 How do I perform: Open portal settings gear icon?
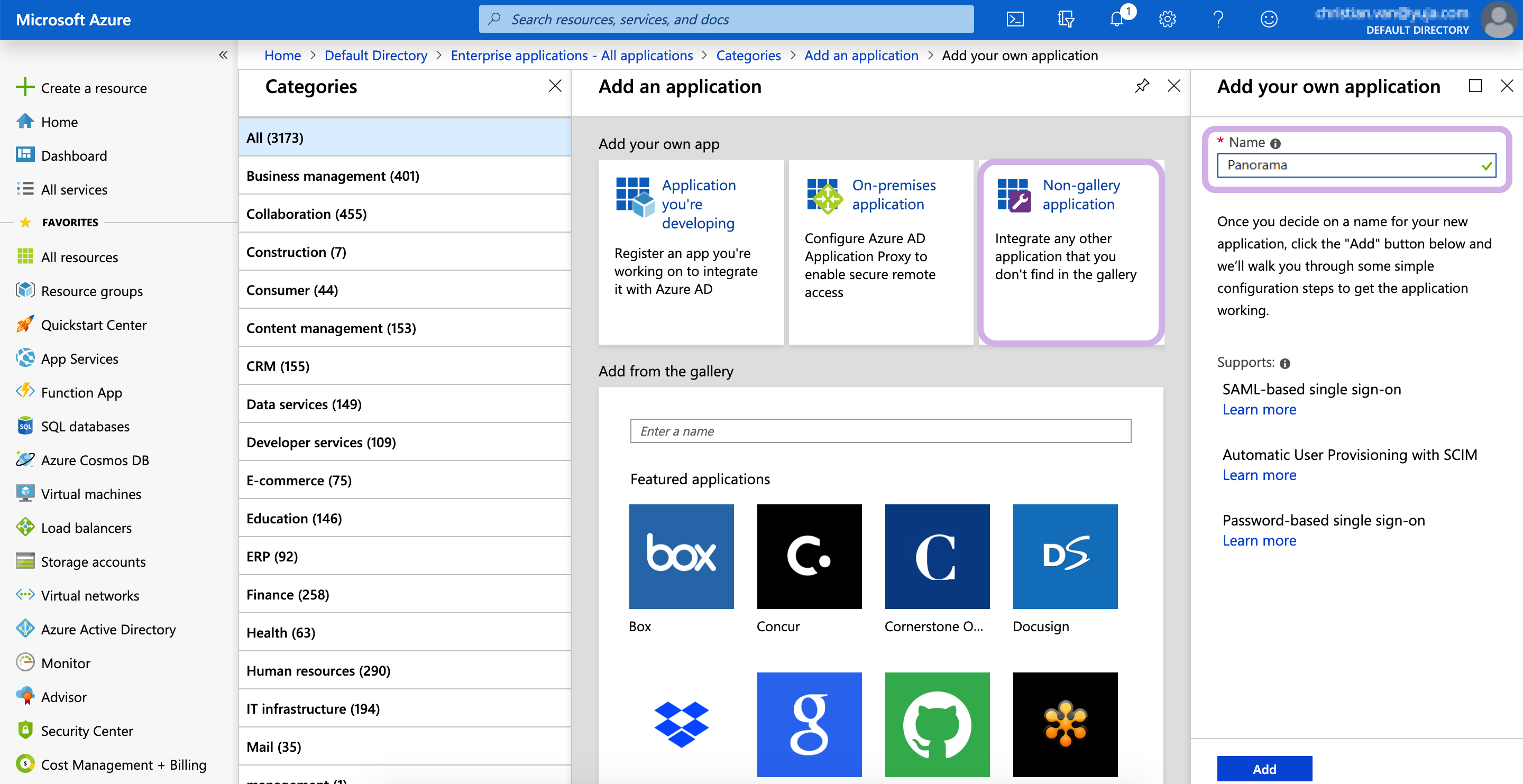click(x=1167, y=20)
